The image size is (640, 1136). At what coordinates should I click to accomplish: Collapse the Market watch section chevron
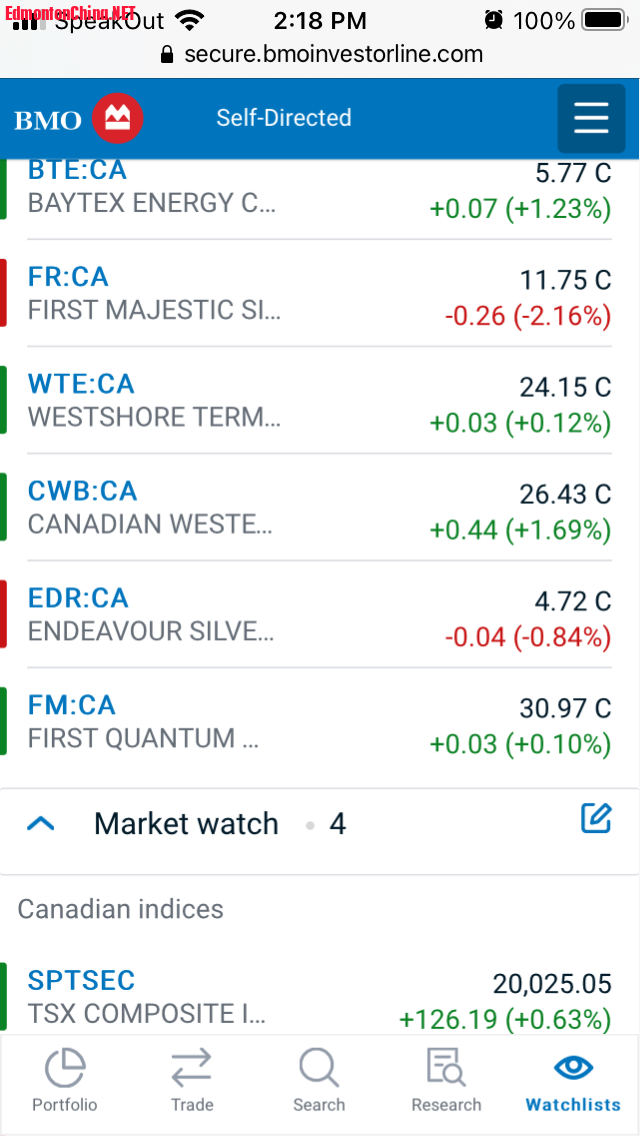click(x=41, y=824)
